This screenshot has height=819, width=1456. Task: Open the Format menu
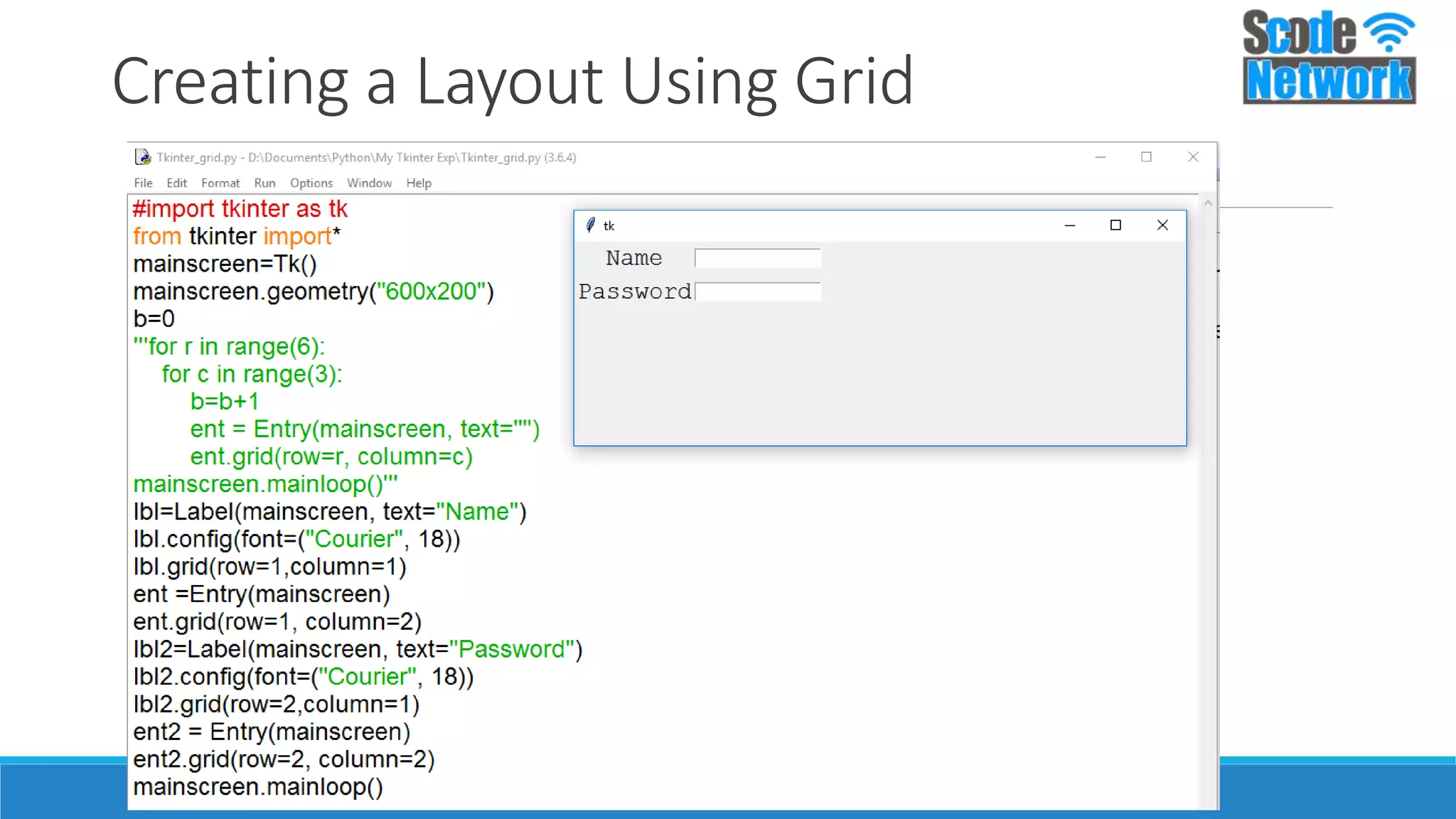[220, 183]
